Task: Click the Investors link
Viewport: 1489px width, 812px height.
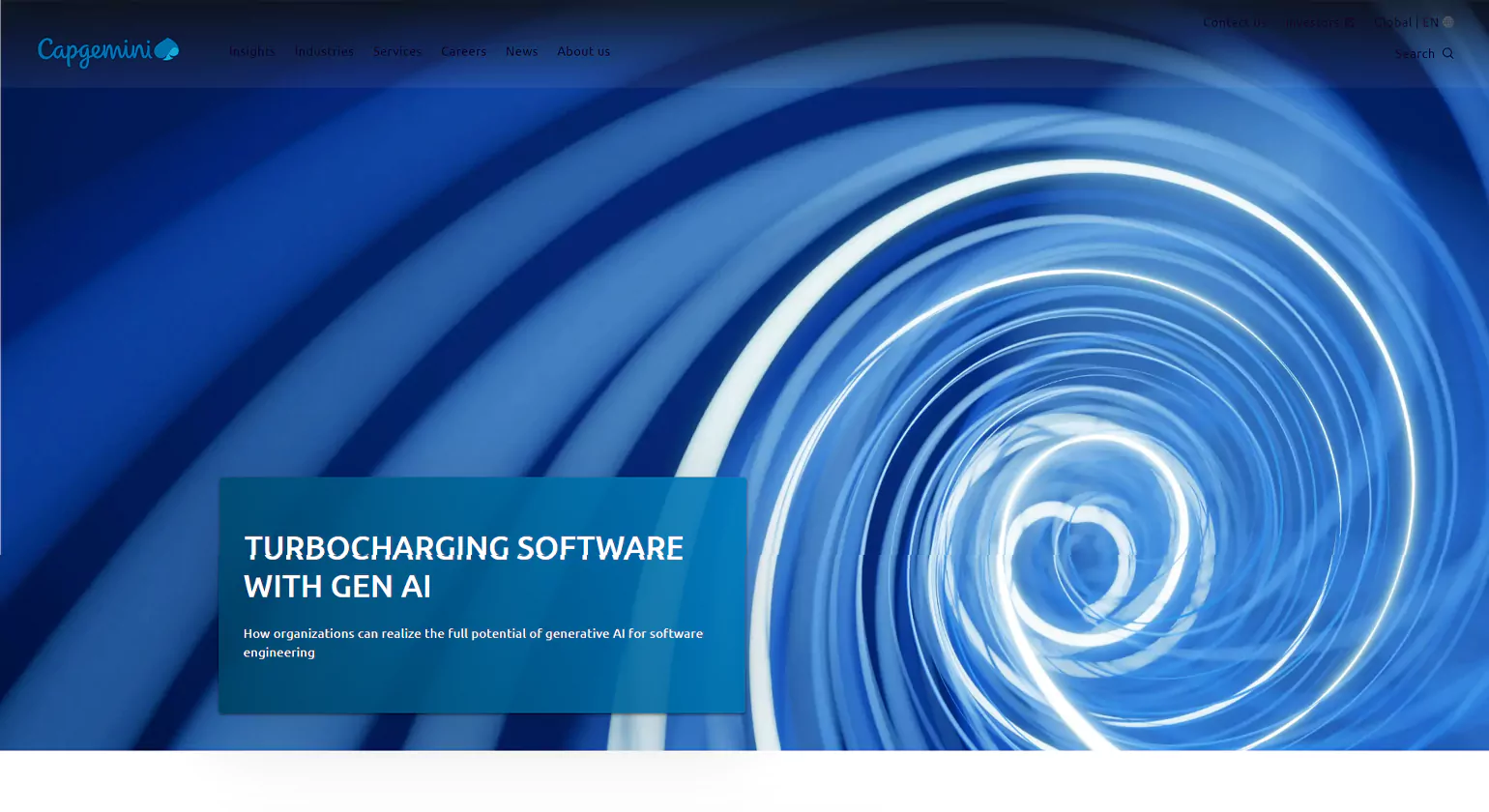Action: coord(1313,22)
